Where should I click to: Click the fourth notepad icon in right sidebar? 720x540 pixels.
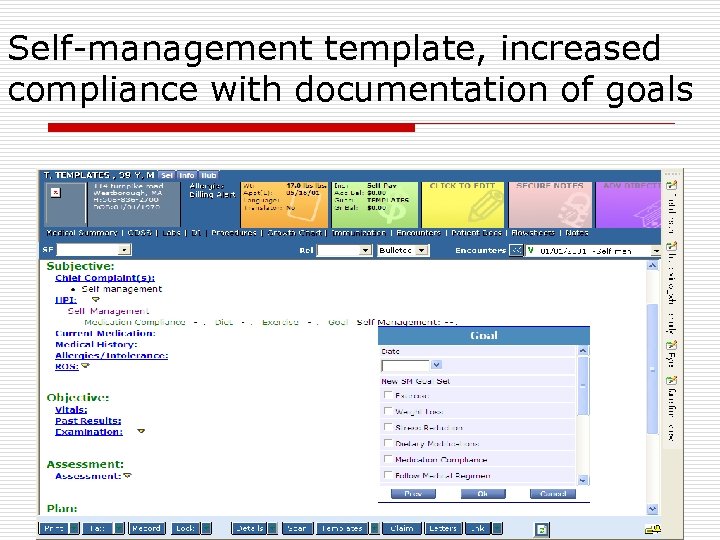click(x=671, y=380)
